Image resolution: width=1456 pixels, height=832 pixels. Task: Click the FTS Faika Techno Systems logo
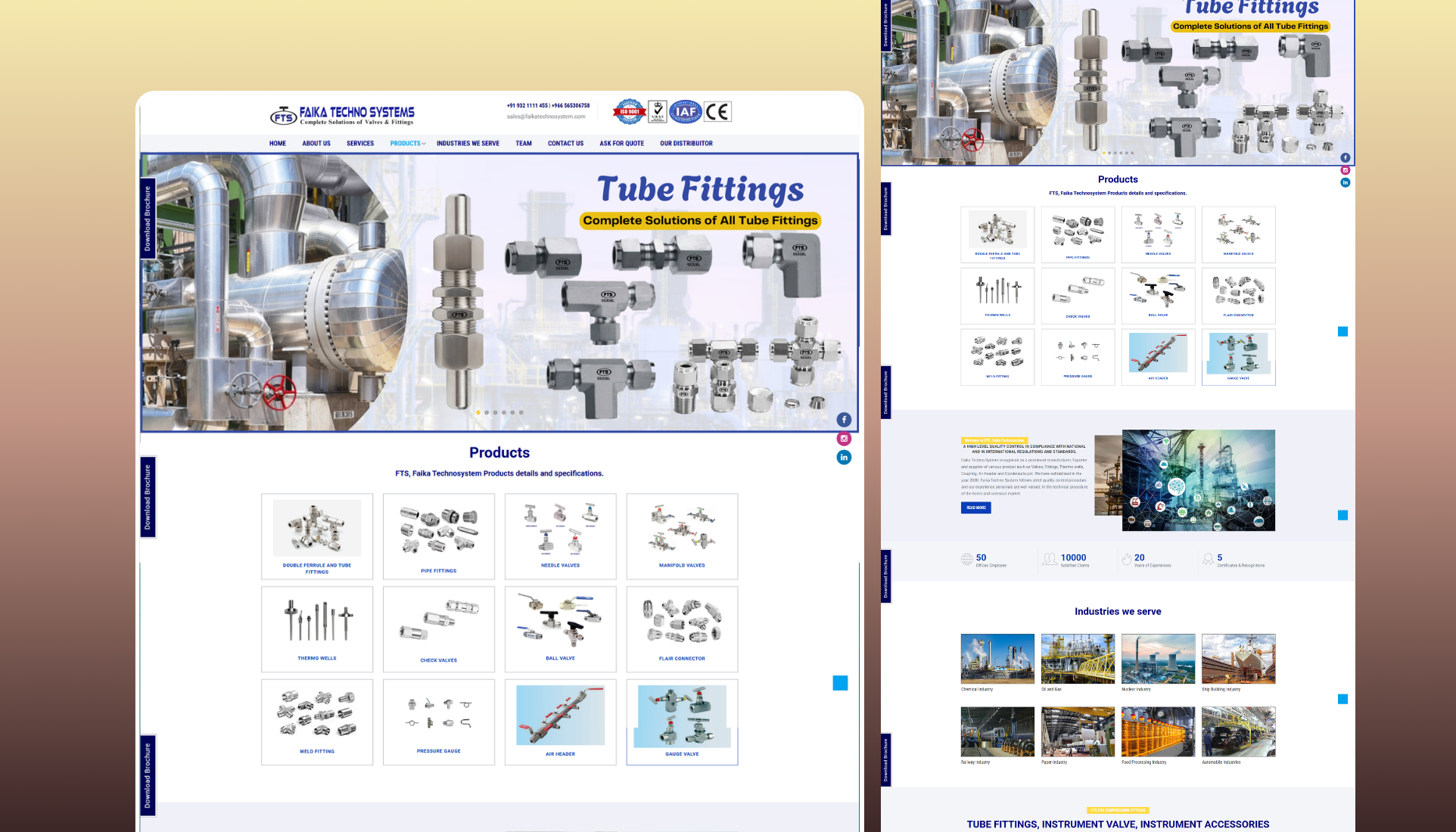342,115
